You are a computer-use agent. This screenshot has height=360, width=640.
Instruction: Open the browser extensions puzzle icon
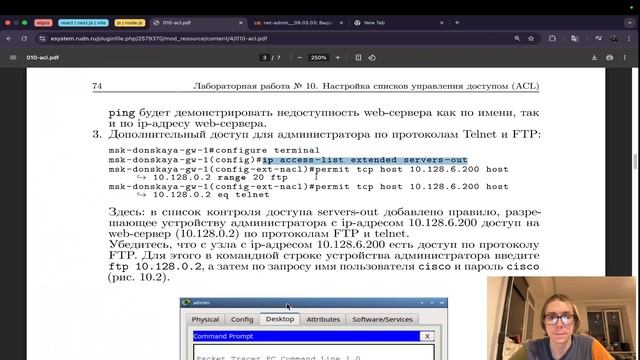point(552,38)
